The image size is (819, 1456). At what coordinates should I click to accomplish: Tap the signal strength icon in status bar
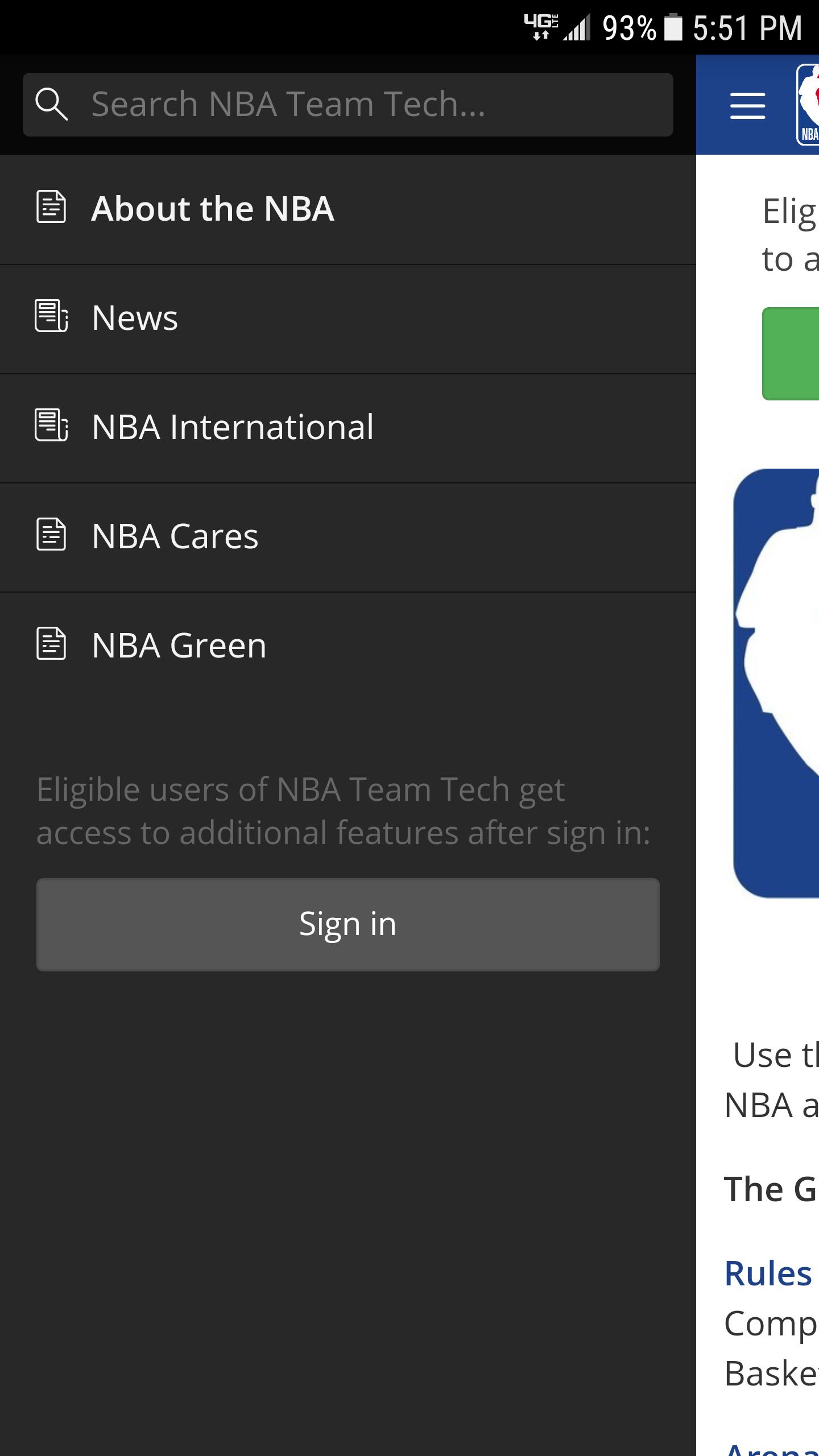[577, 28]
